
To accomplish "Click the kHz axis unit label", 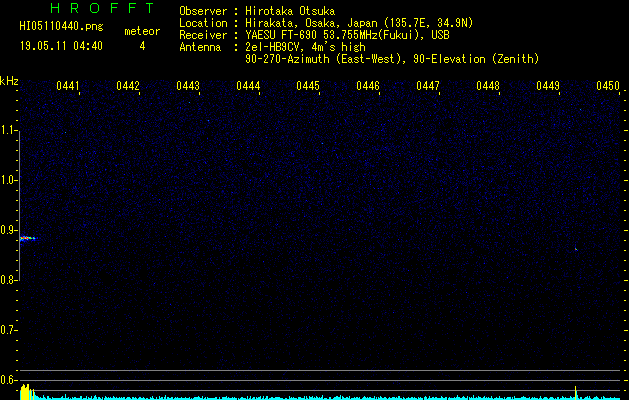I will 9,81.
